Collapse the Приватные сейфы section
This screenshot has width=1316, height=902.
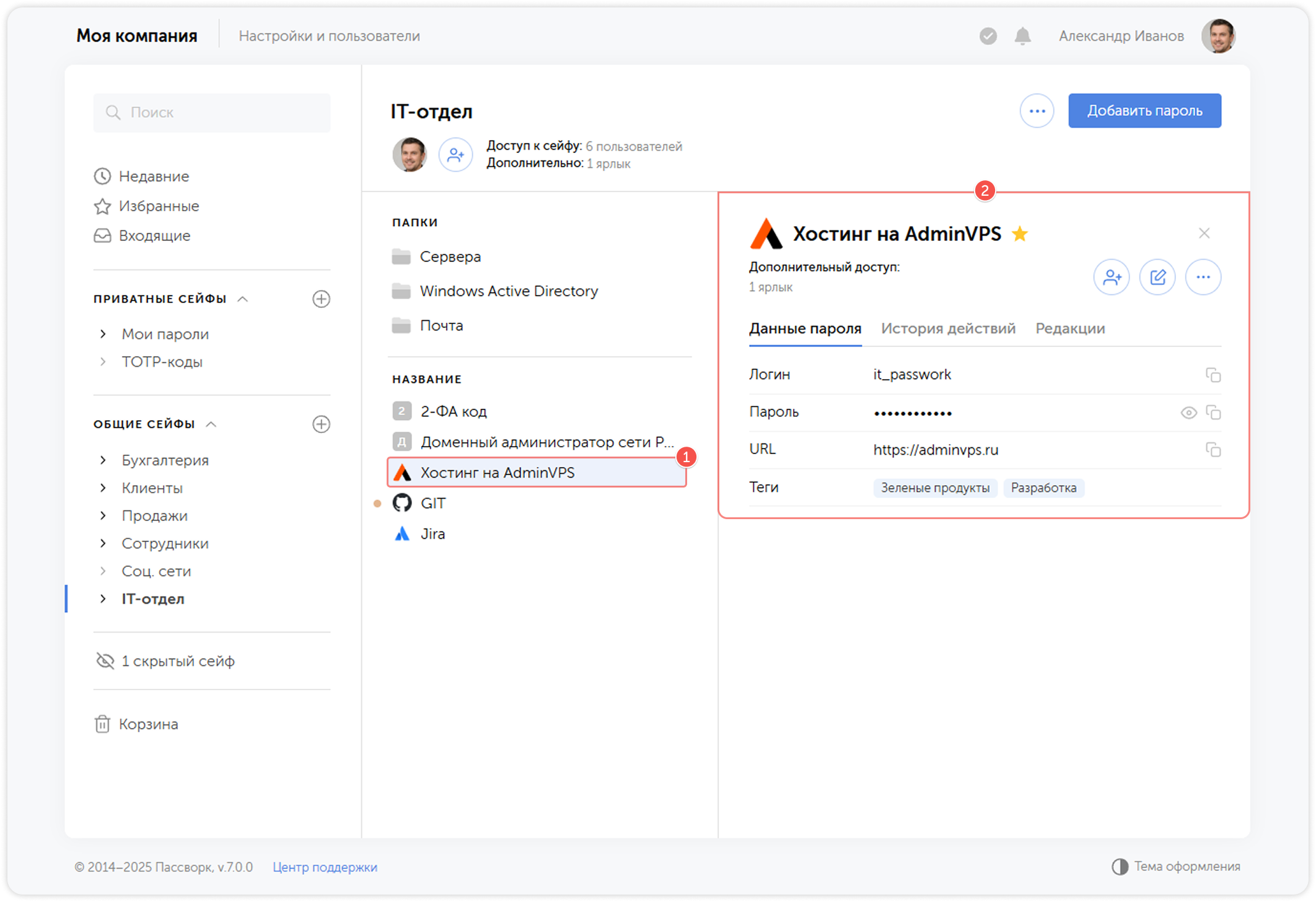click(243, 299)
